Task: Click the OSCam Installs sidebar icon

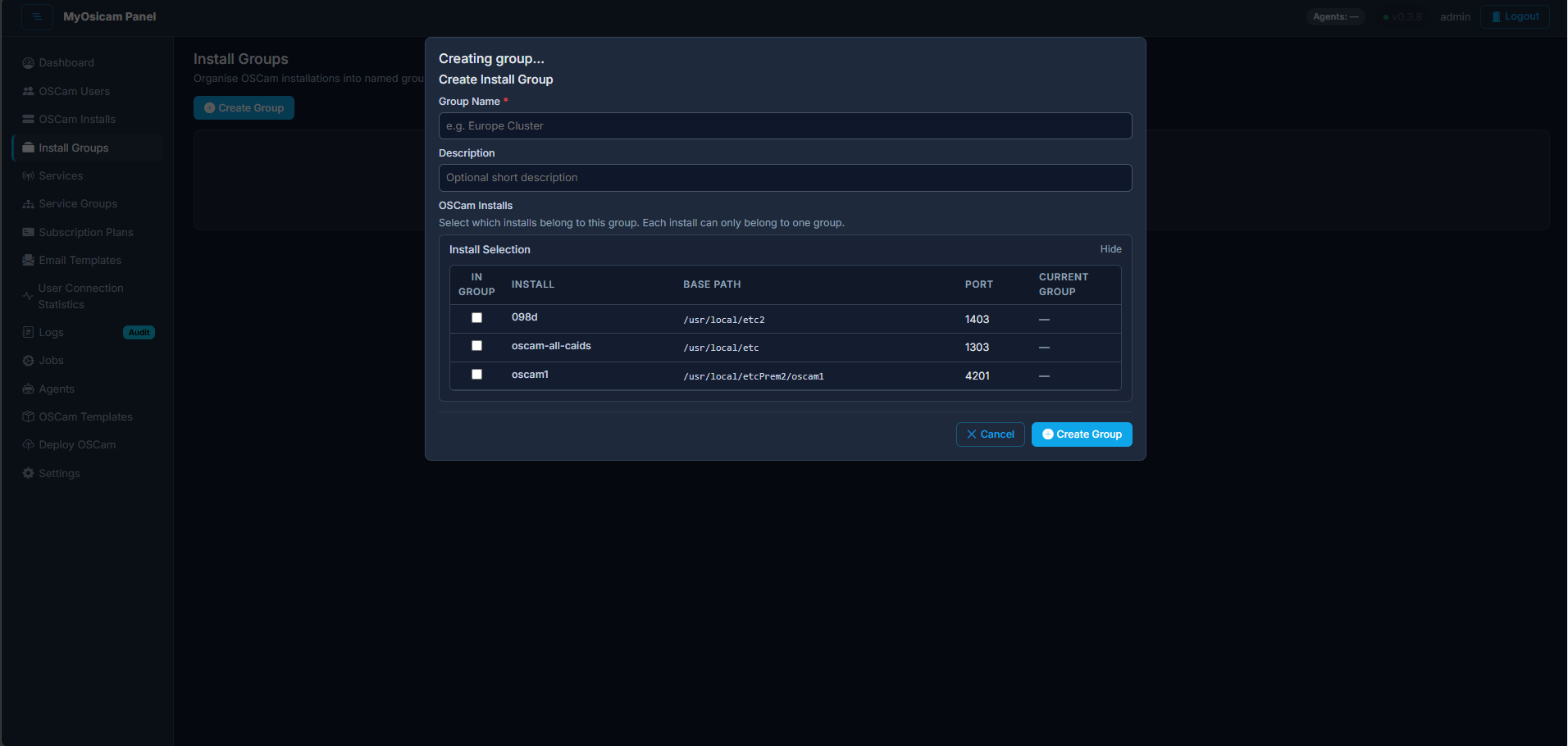Action: 28,119
